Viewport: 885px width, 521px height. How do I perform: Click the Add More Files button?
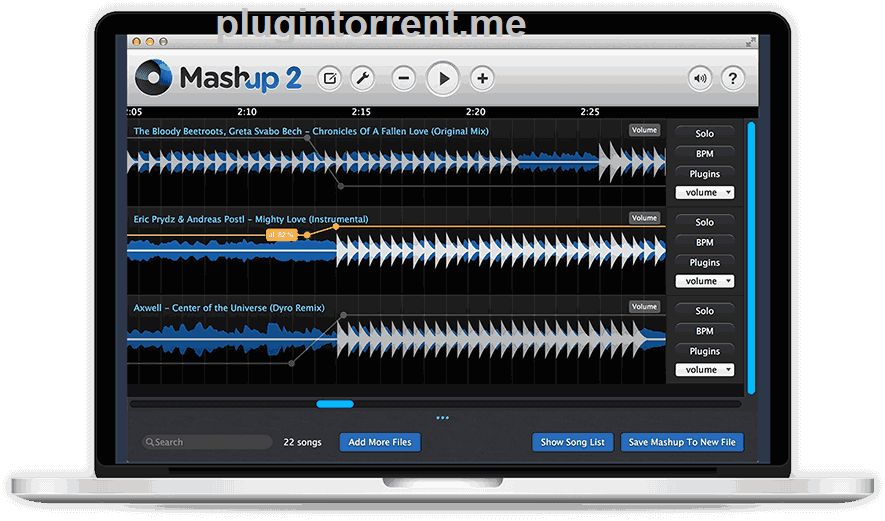pyautogui.click(x=380, y=442)
